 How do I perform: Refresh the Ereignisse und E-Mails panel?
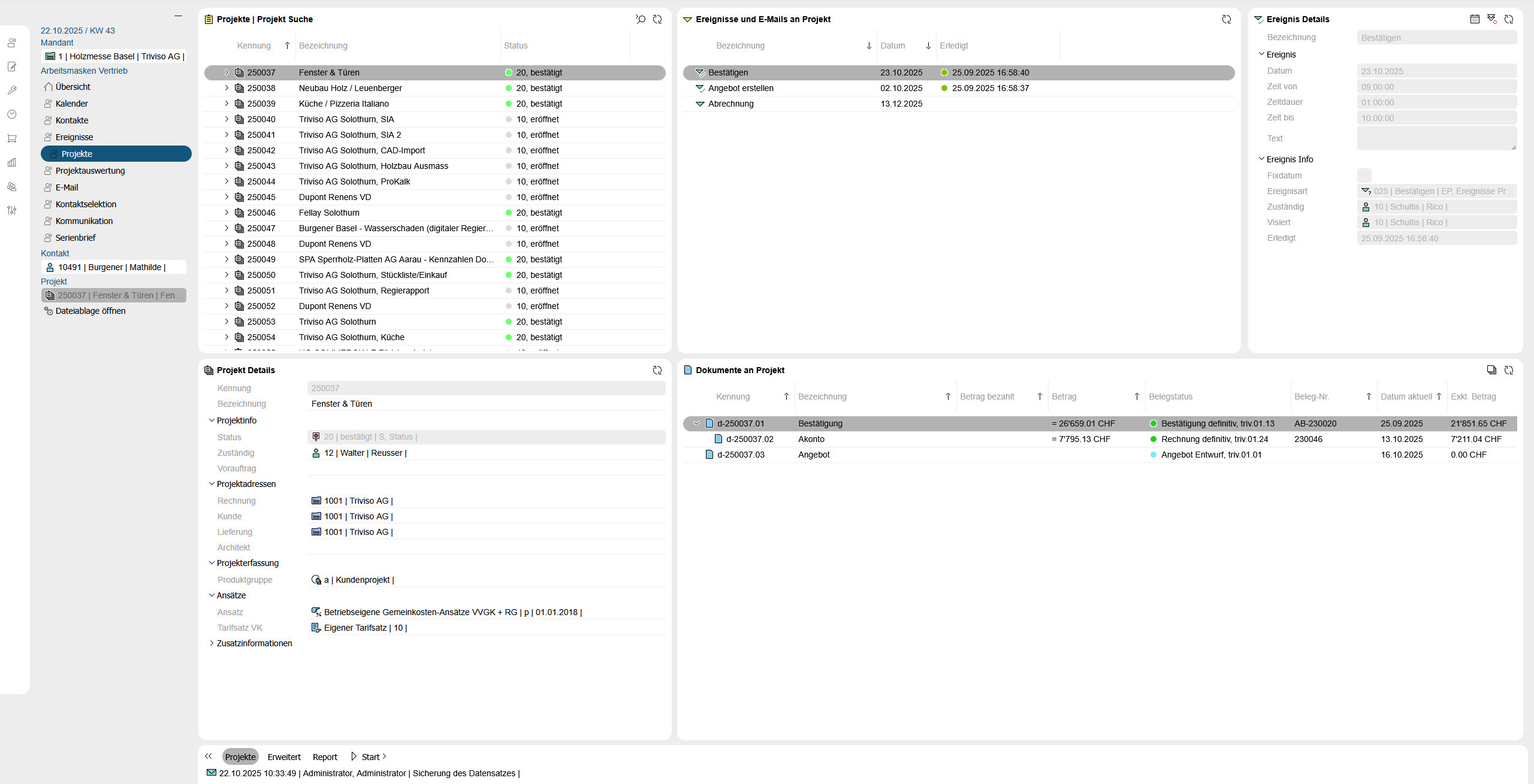click(x=1227, y=19)
